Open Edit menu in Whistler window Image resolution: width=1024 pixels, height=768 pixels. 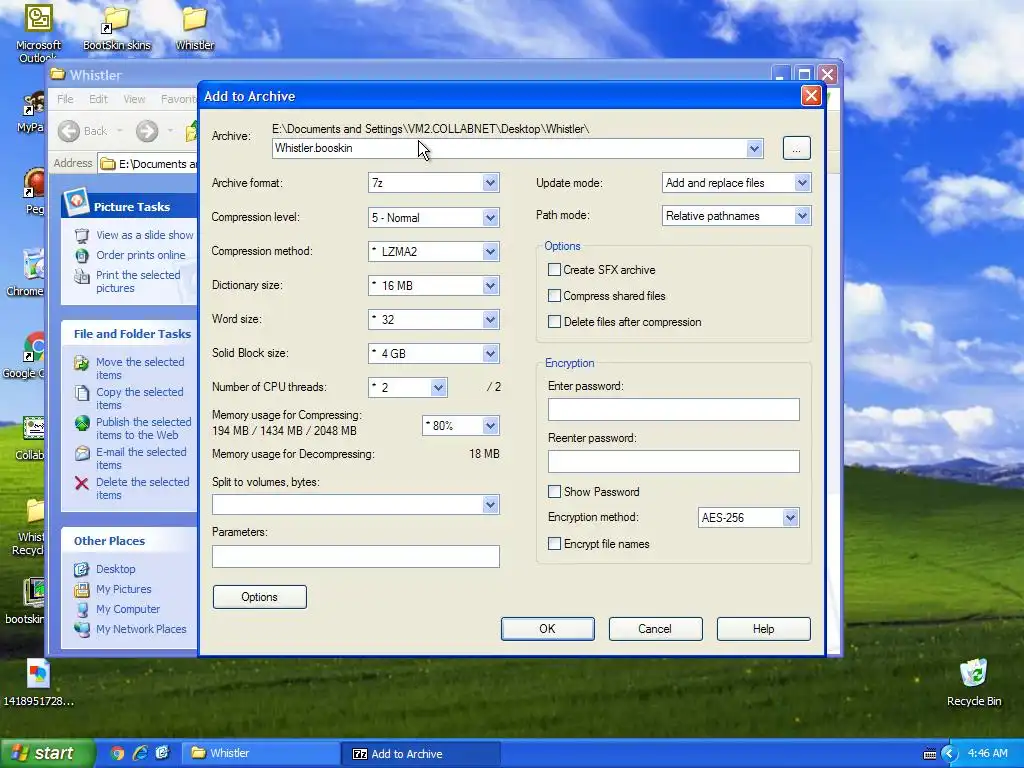(x=99, y=99)
